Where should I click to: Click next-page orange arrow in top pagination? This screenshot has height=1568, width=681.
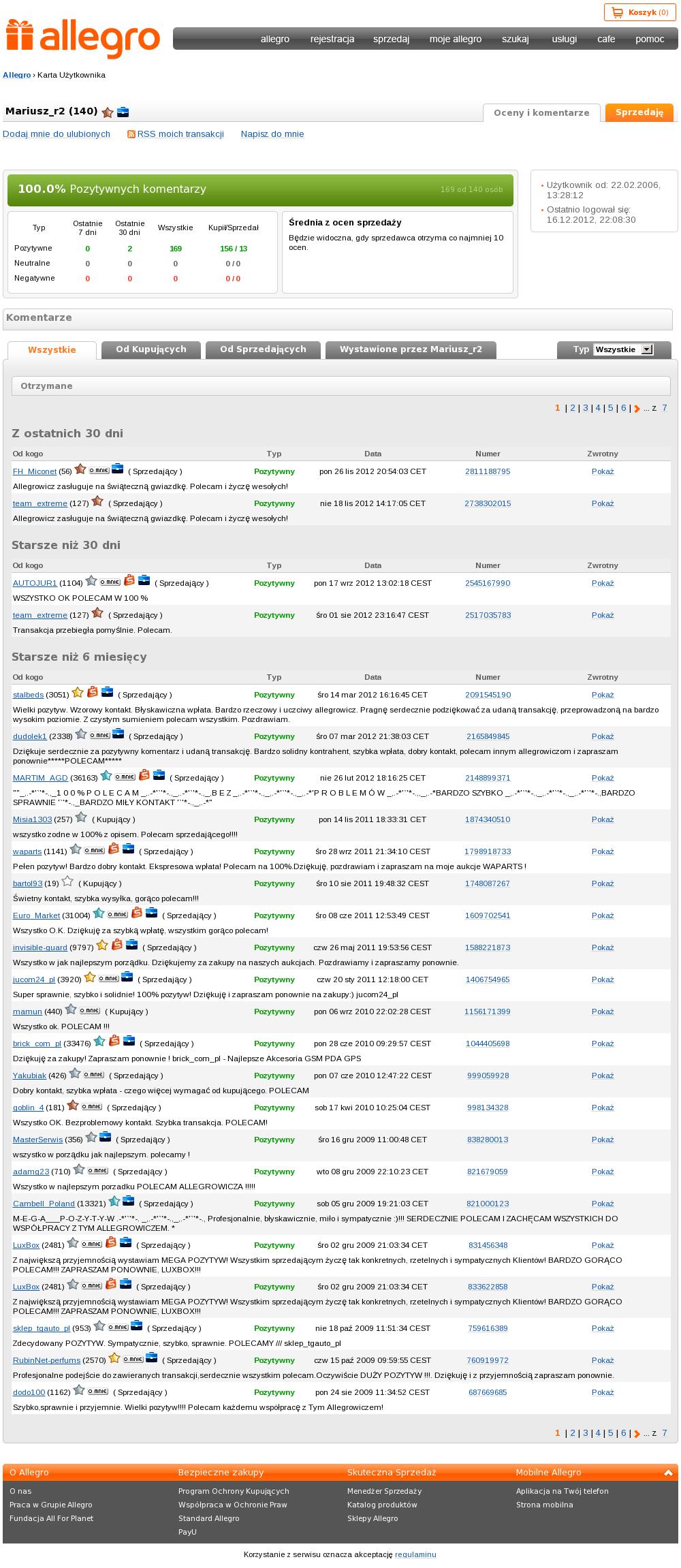click(x=637, y=409)
